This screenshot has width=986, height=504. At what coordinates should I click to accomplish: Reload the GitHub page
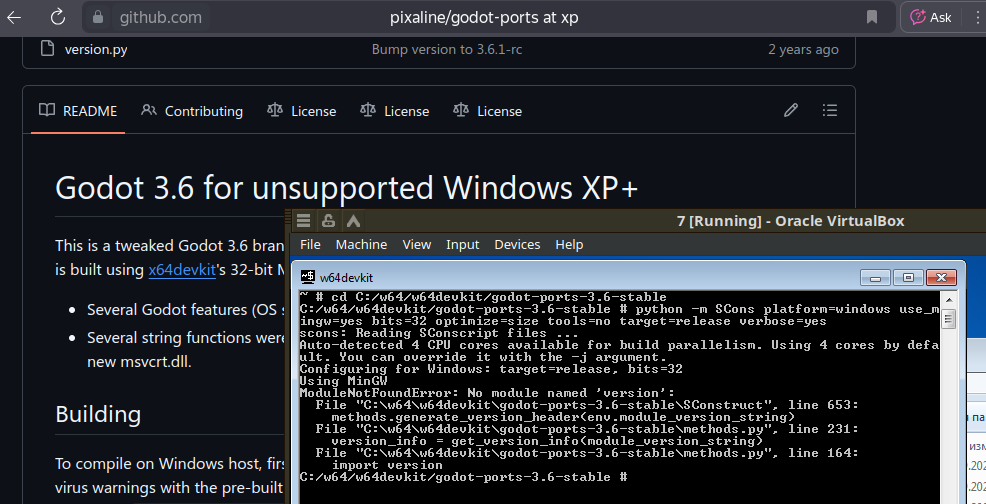58,17
